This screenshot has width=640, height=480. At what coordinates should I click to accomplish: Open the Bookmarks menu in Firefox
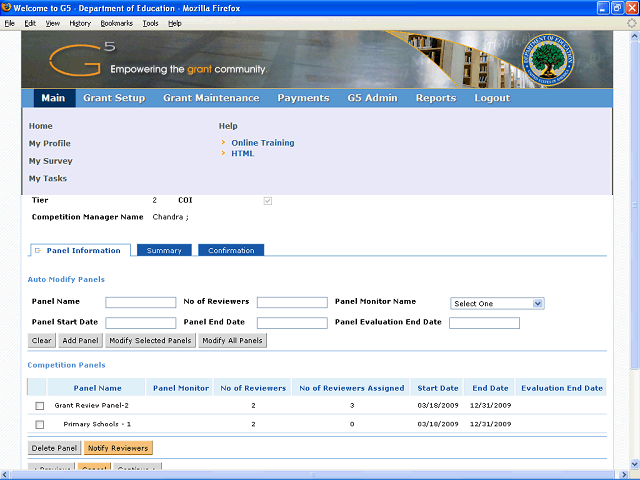tap(117, 22)
